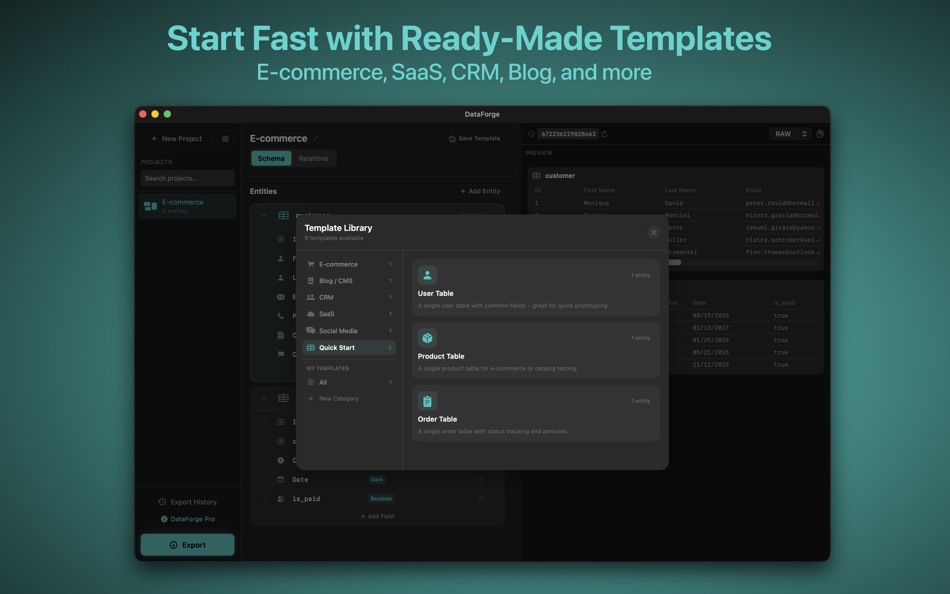Click the Search projects input field
950x594 pixels.
click(x=187, y=178)
